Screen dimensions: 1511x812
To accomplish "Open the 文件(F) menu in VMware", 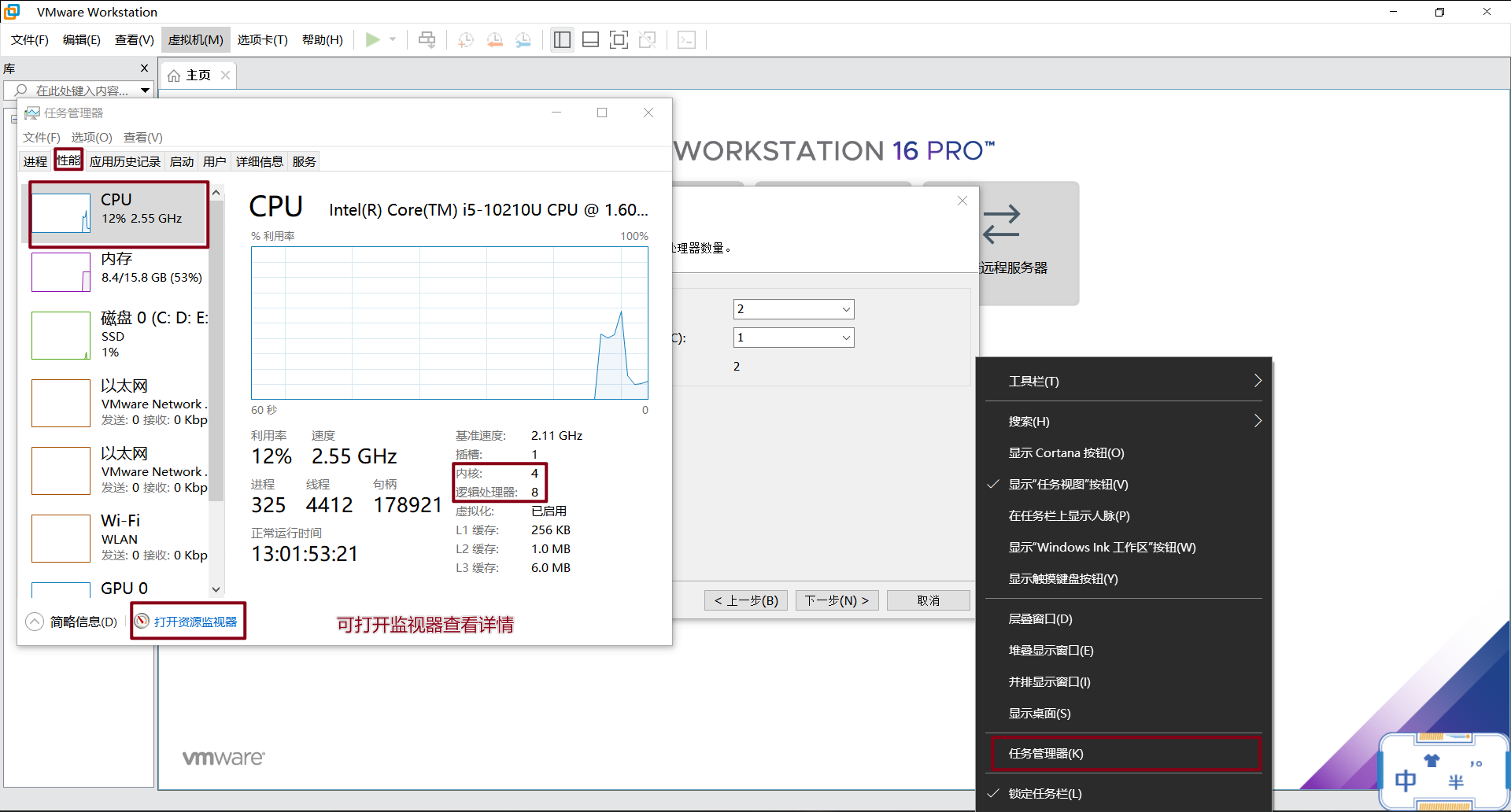I will 30,39.
